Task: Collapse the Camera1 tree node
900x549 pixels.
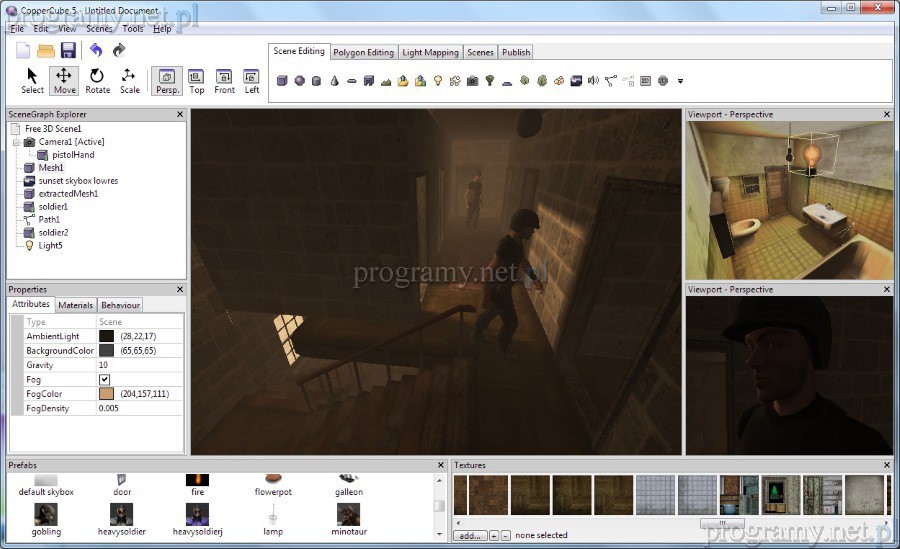Action: (17, 142)
